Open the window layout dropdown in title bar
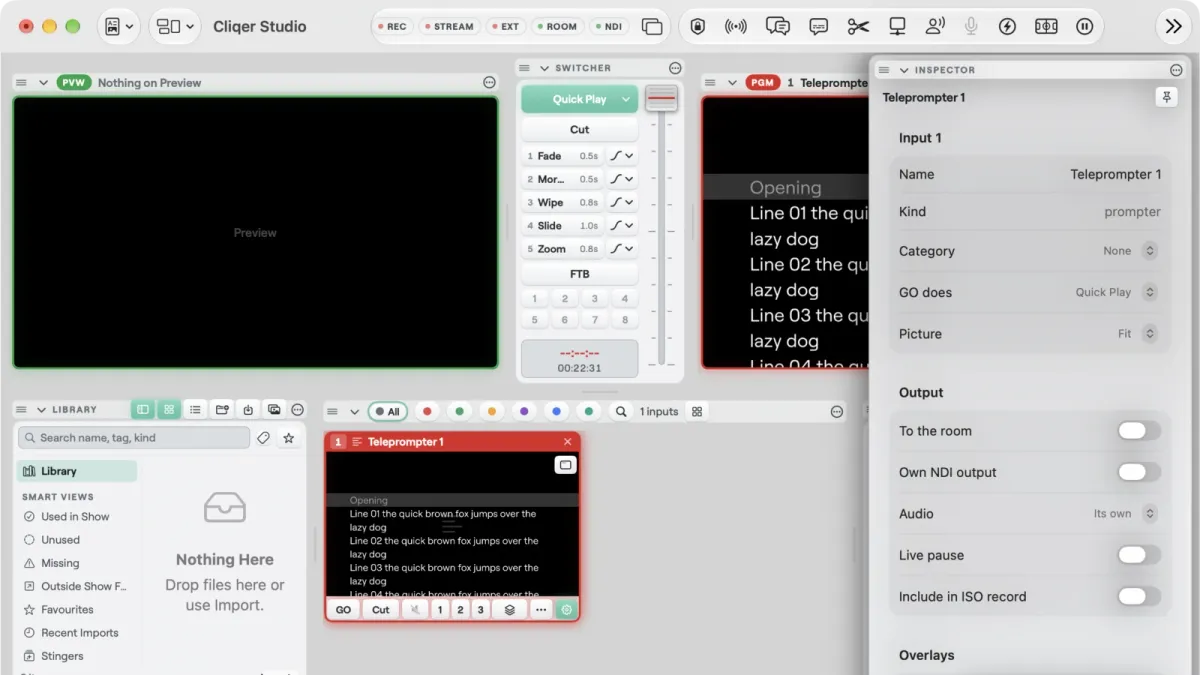Screen dimensions: 1200x675 (x=177, y=27)
